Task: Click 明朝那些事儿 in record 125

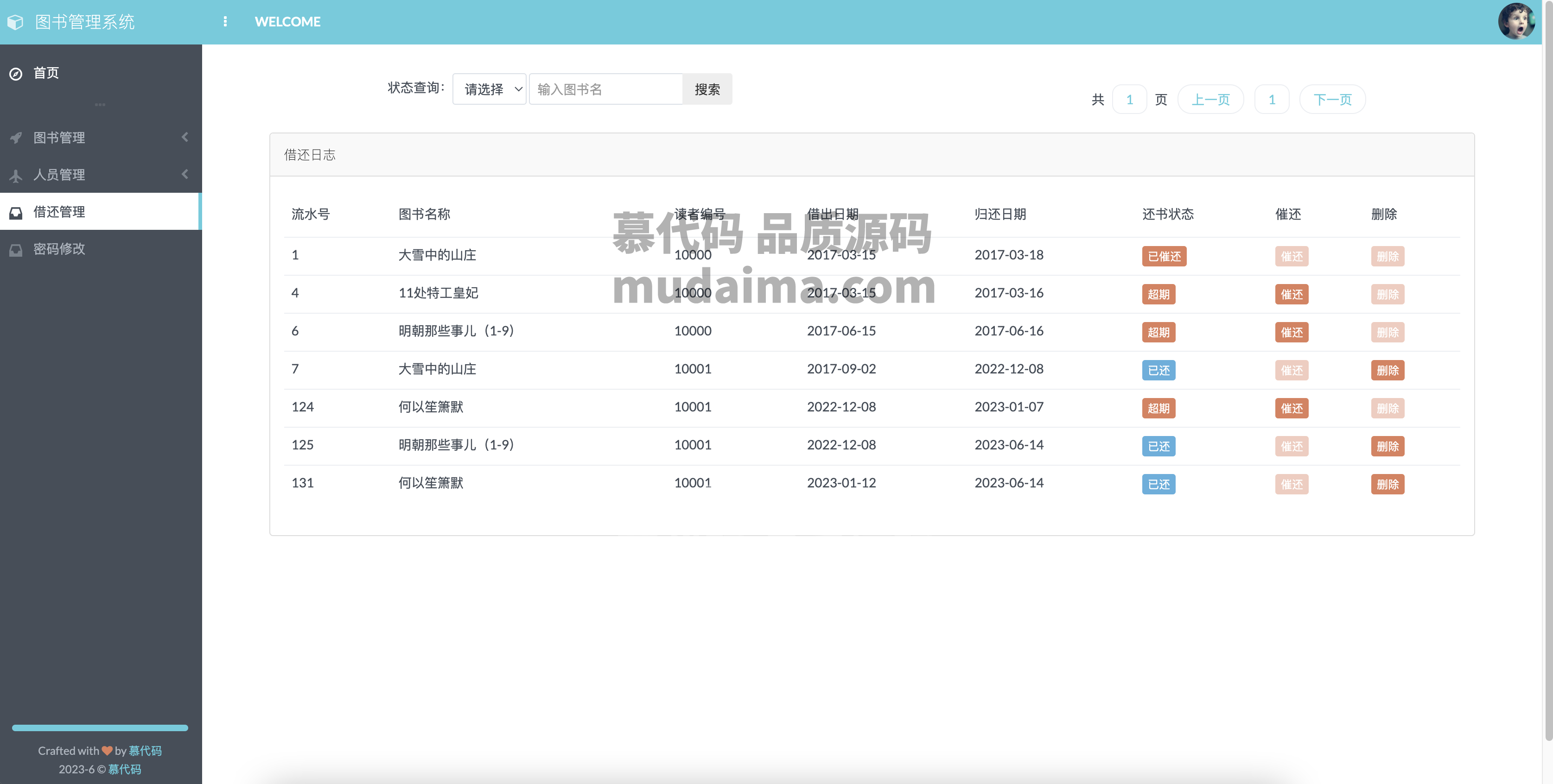Action: point(456,445)
